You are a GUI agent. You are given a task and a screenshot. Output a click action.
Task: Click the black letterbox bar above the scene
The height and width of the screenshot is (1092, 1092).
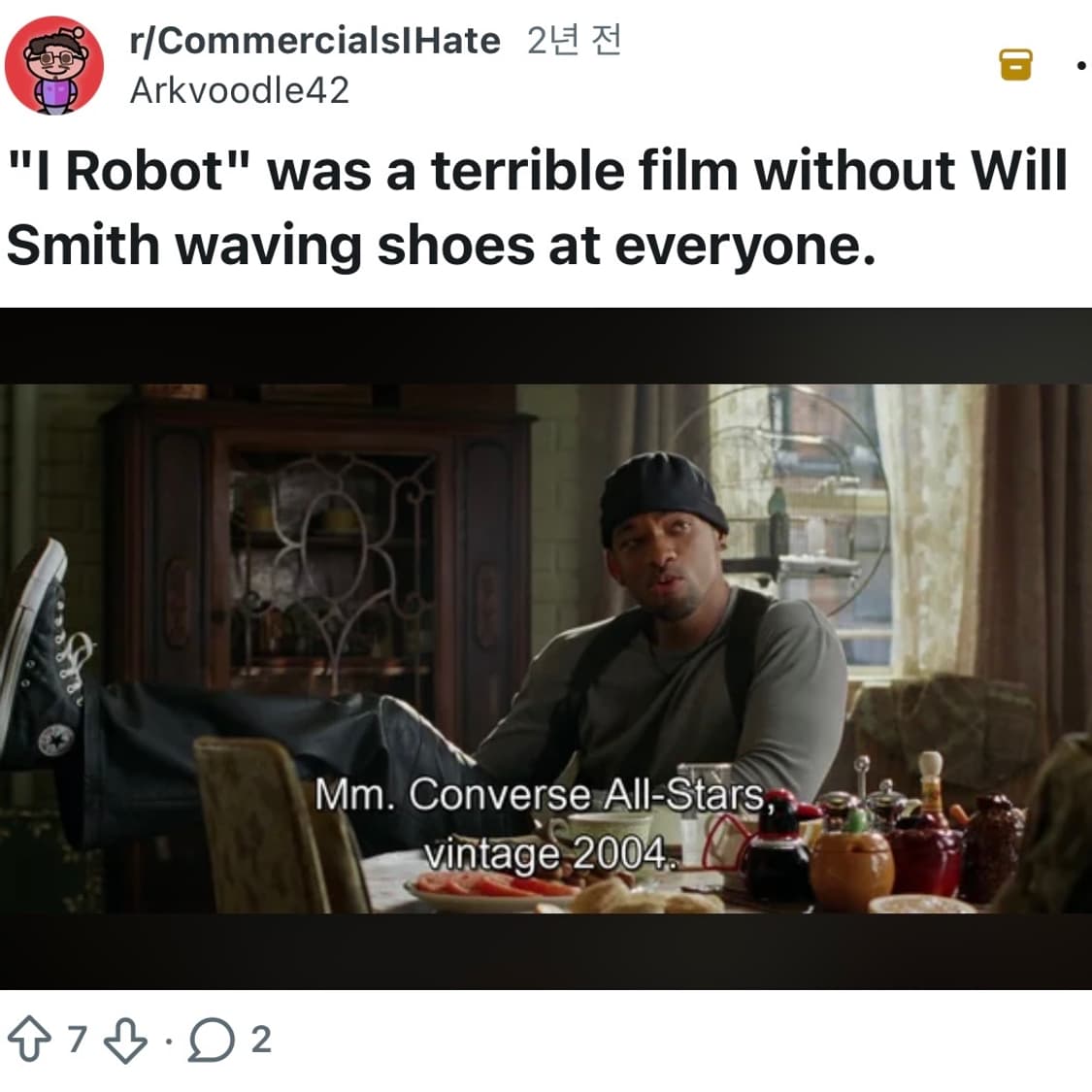546,347
